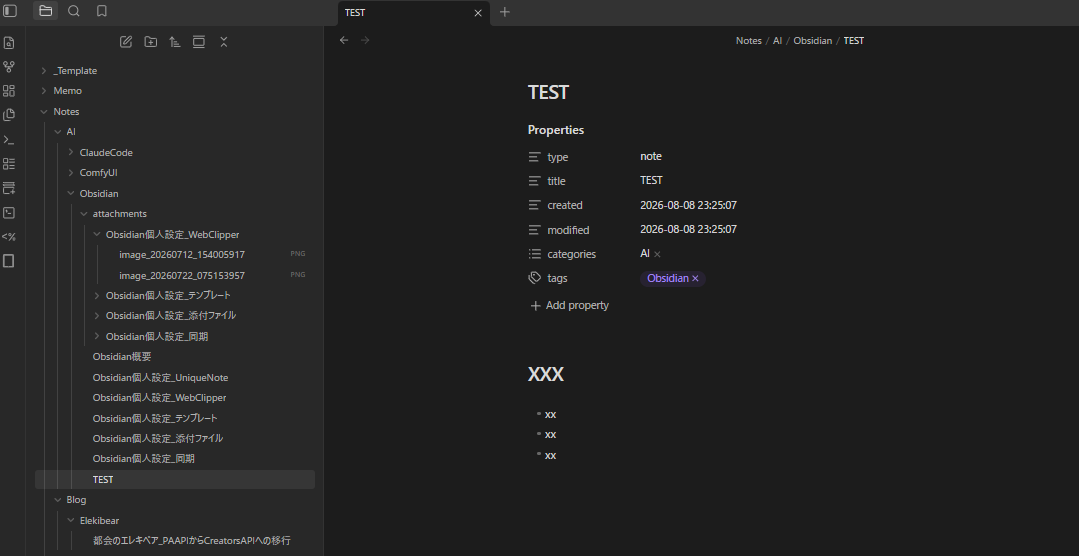This screenshot has height=556, width=1079.
Task: Remove the Obsidian tag pill
Action: point(695,279)
